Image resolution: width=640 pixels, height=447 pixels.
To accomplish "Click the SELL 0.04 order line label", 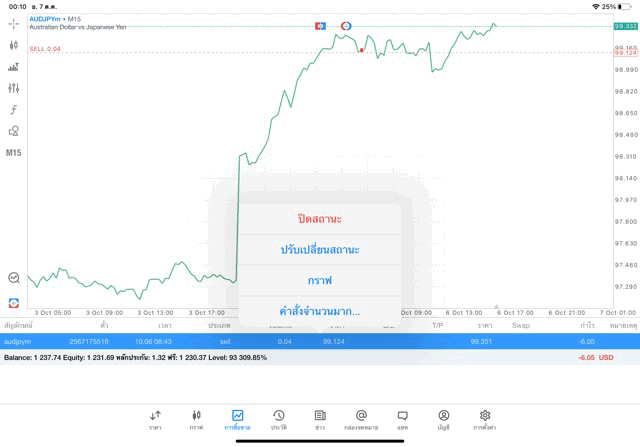I will pos(45,49).
